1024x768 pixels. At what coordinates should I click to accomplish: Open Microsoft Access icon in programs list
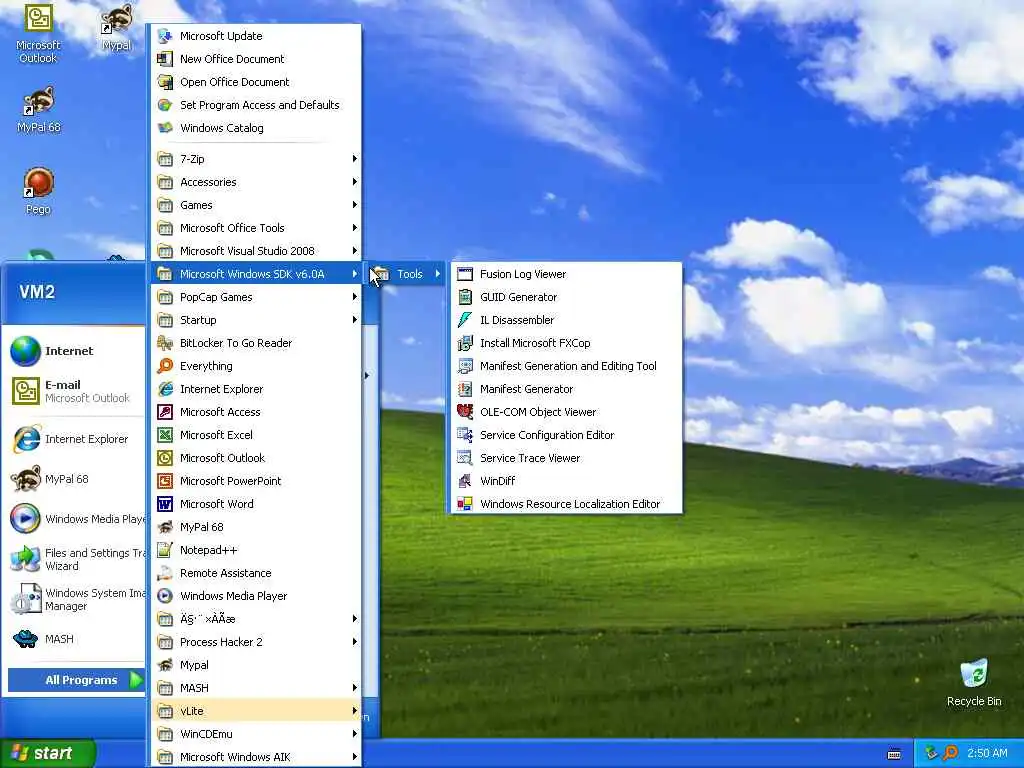pyautogui.click(x=165, y=412)
